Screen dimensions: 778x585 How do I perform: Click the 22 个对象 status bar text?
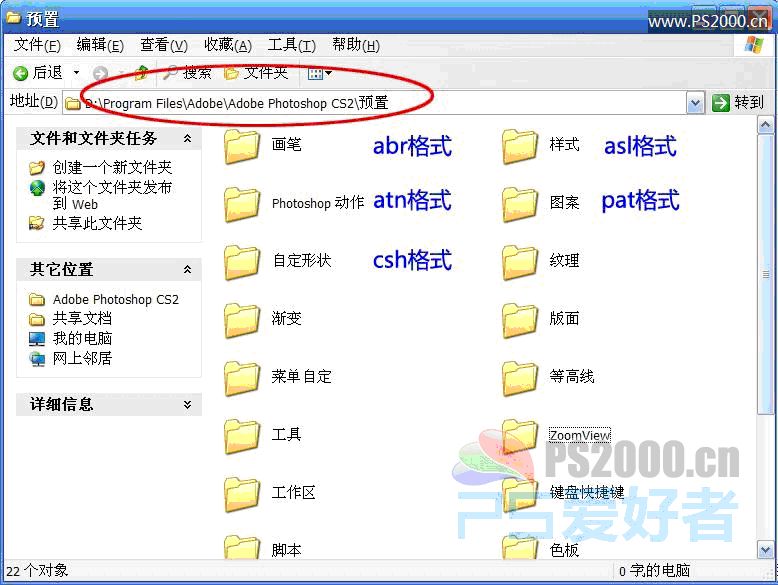coord(37,571)
